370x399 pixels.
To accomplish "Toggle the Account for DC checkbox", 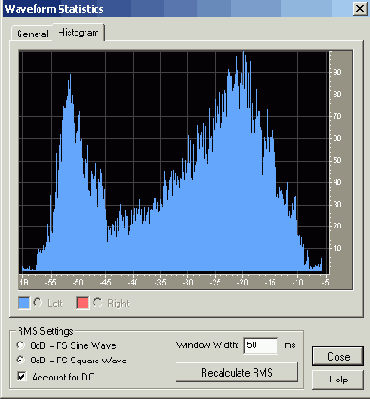I will [x=22, y=376].
